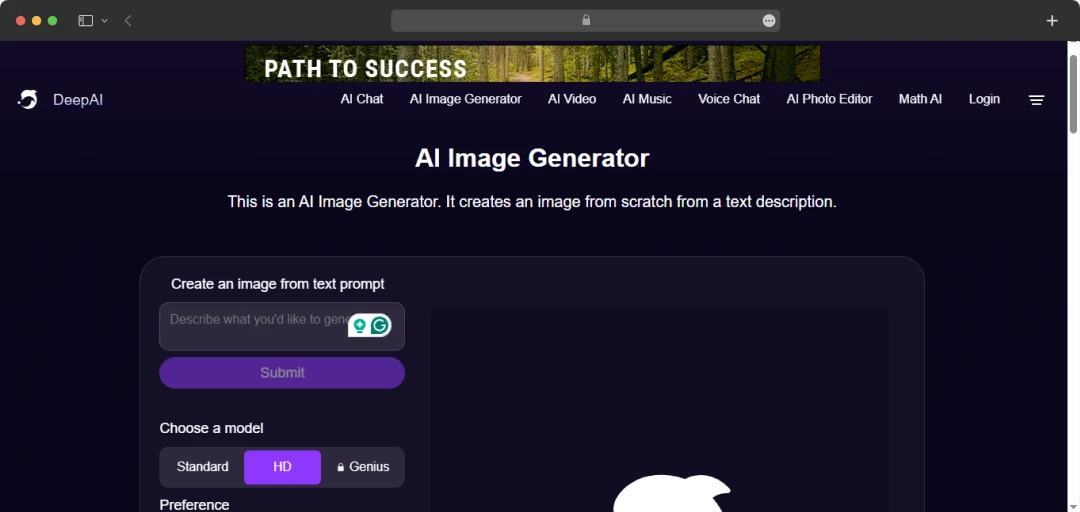Click the AI Image Generator heading
Screen dimensions: 1080x512
532,158
